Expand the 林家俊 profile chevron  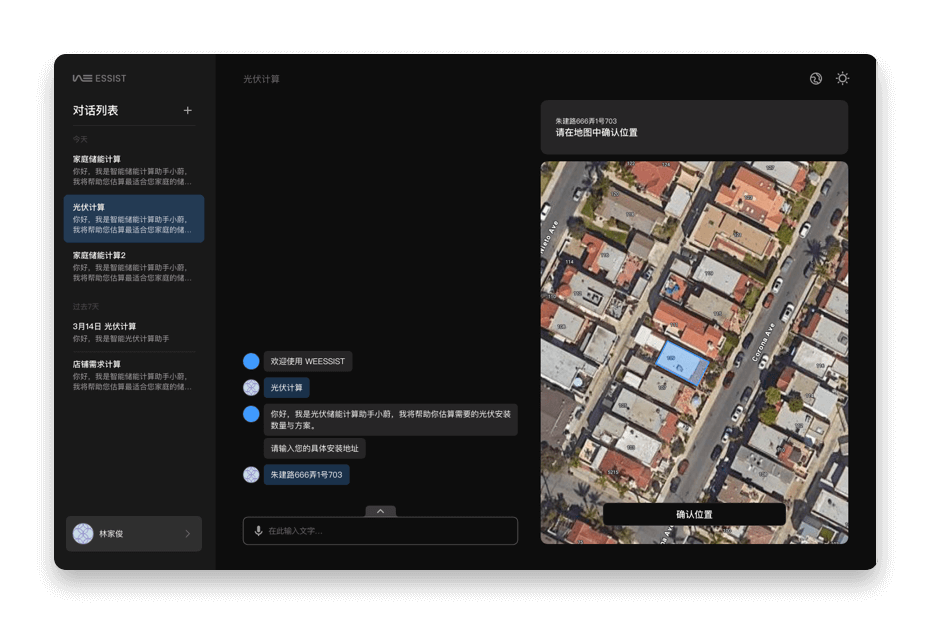pos(188,534)
